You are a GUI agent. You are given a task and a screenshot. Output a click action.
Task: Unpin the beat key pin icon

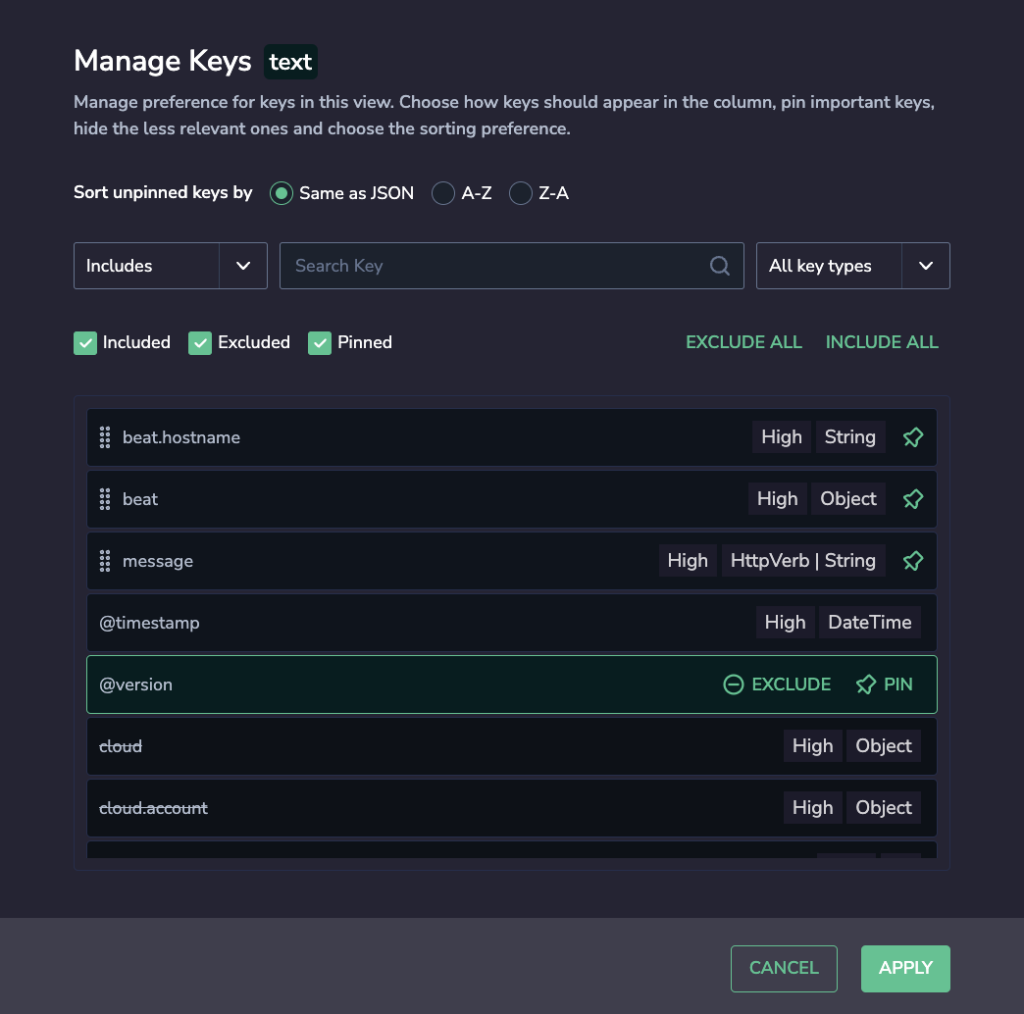click(912, 499)
